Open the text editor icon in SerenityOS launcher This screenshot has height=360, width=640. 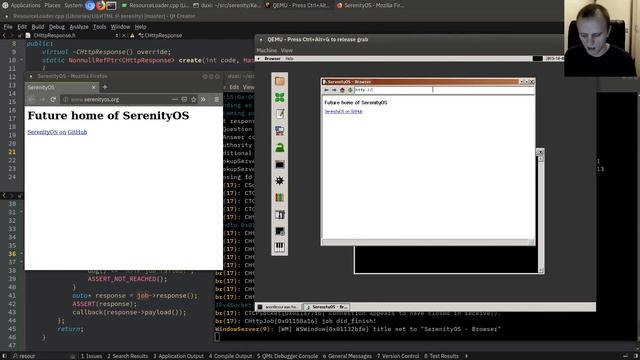(x=280, y=114)
